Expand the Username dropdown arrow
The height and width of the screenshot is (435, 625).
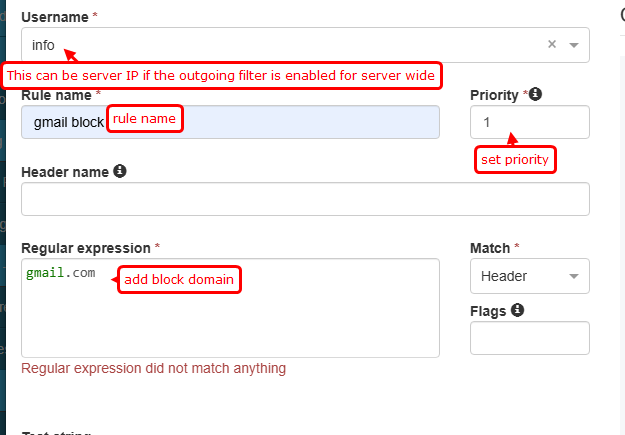tap(574, 45)
